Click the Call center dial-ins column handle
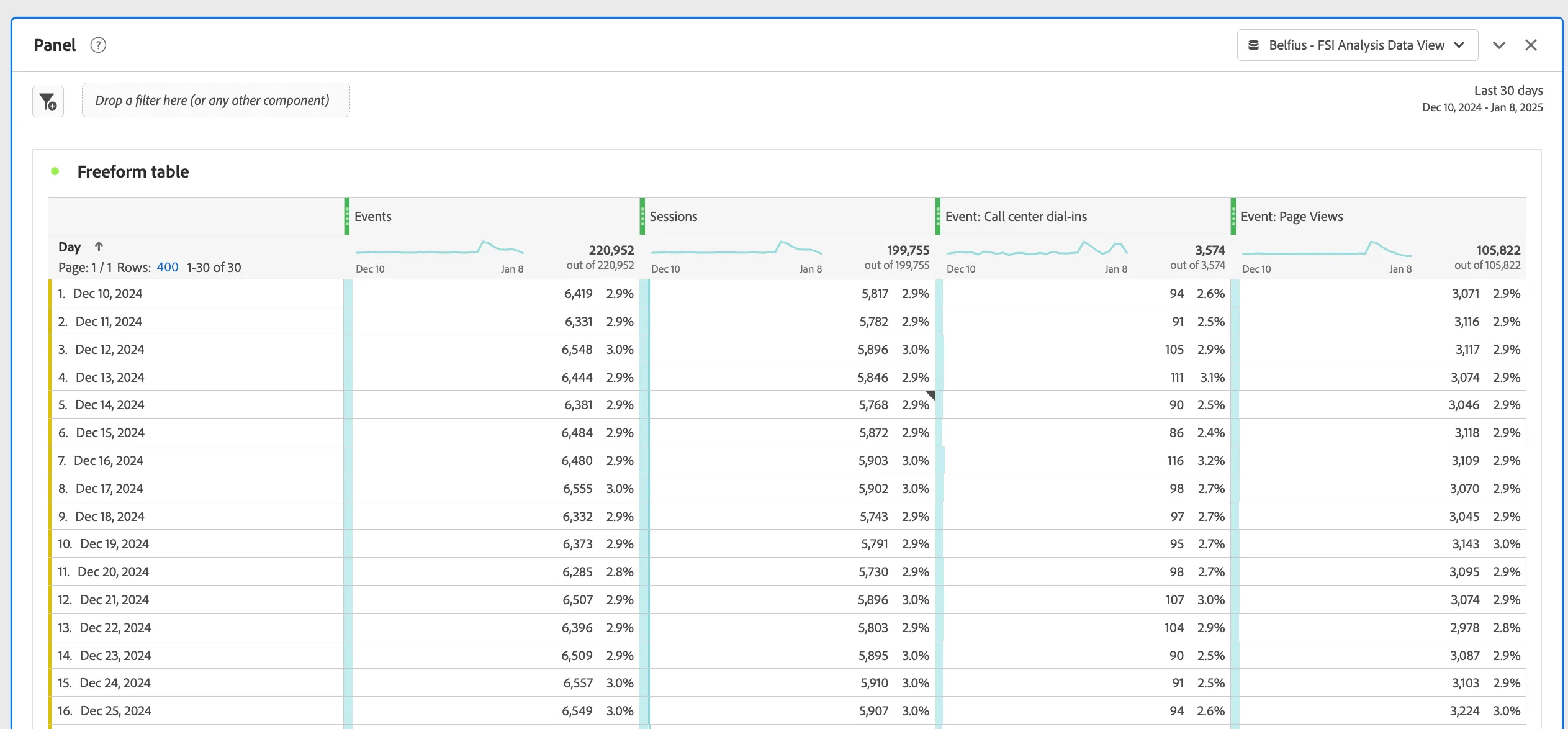The width and height of the screenshot is (1568, 729). (938, 217)
